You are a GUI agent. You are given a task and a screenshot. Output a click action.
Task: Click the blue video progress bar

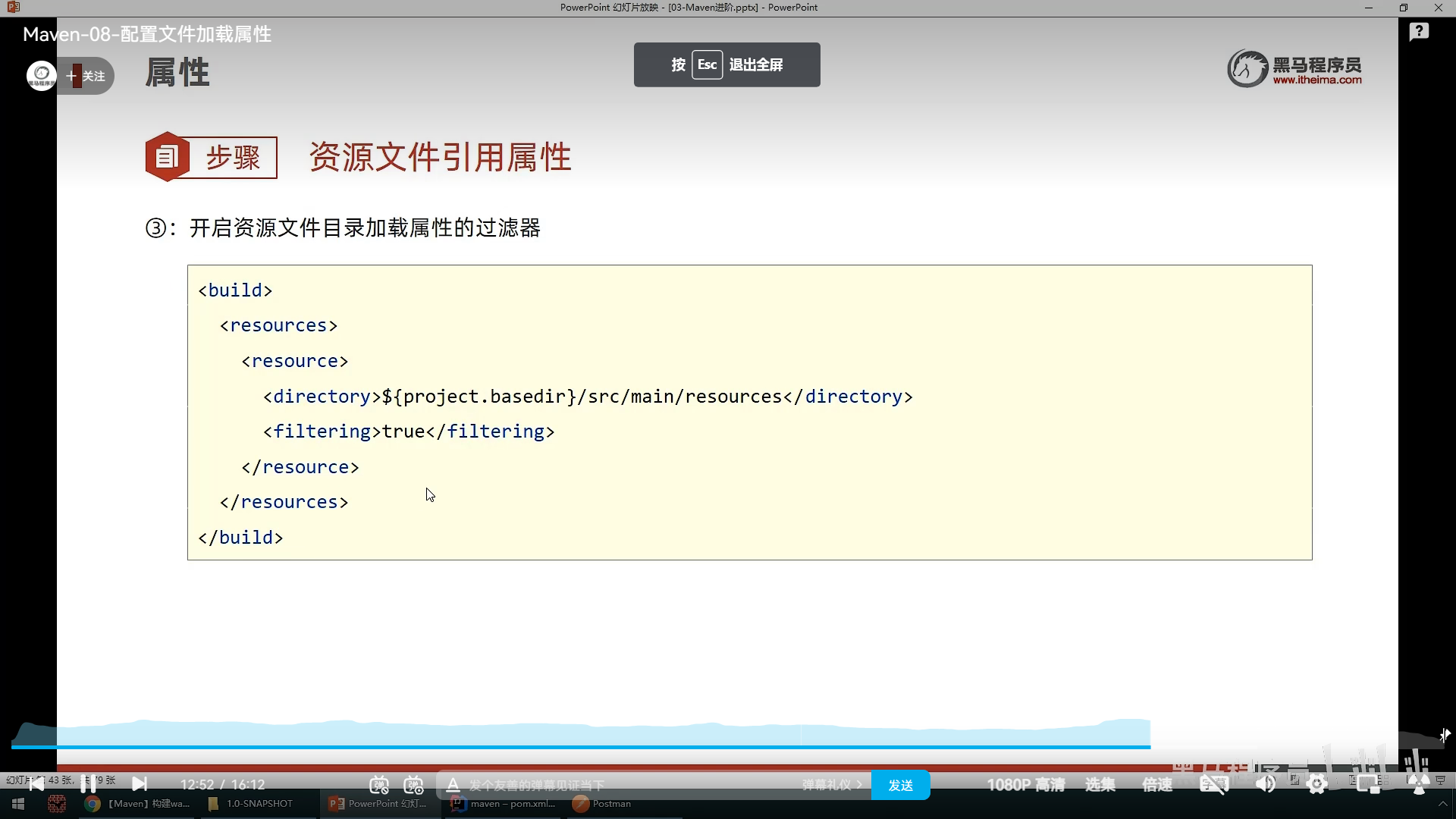576,747
